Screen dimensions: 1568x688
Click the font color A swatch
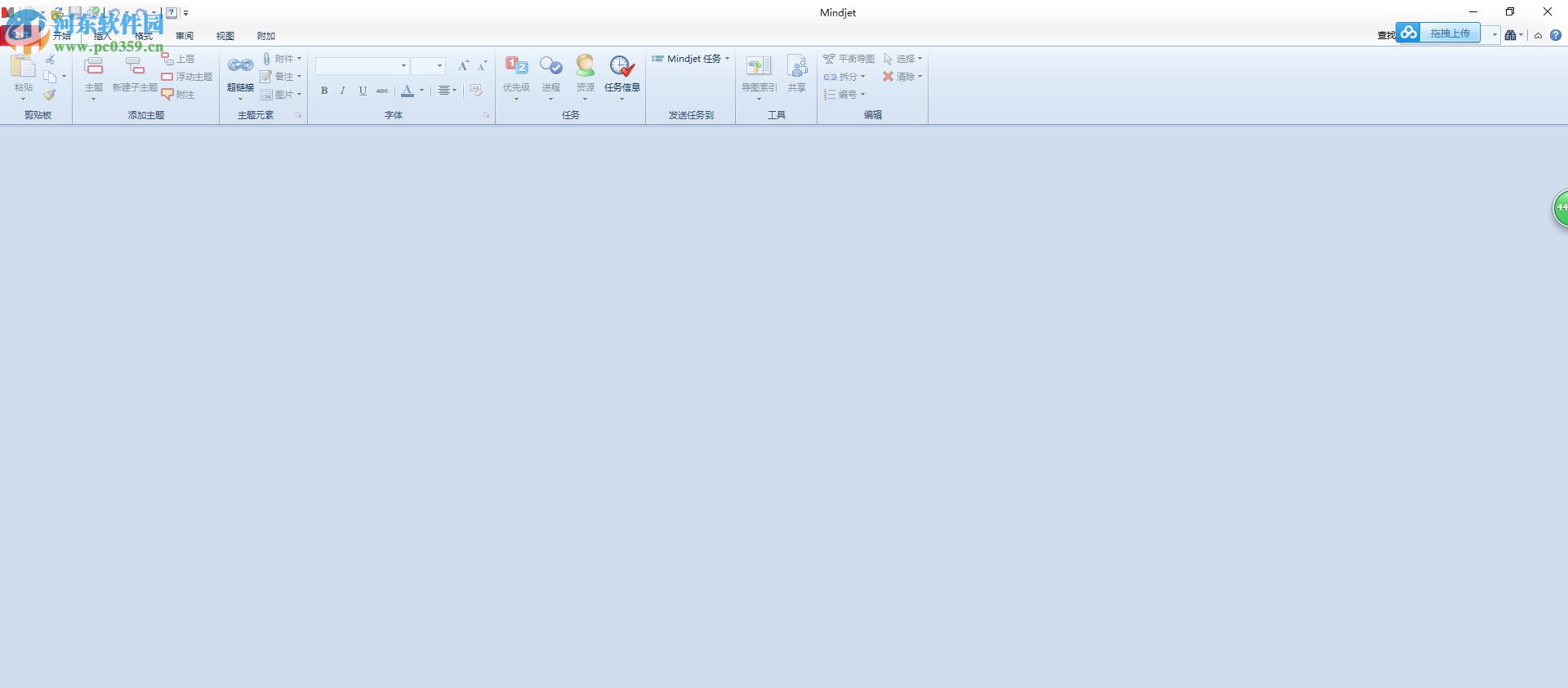408,91
